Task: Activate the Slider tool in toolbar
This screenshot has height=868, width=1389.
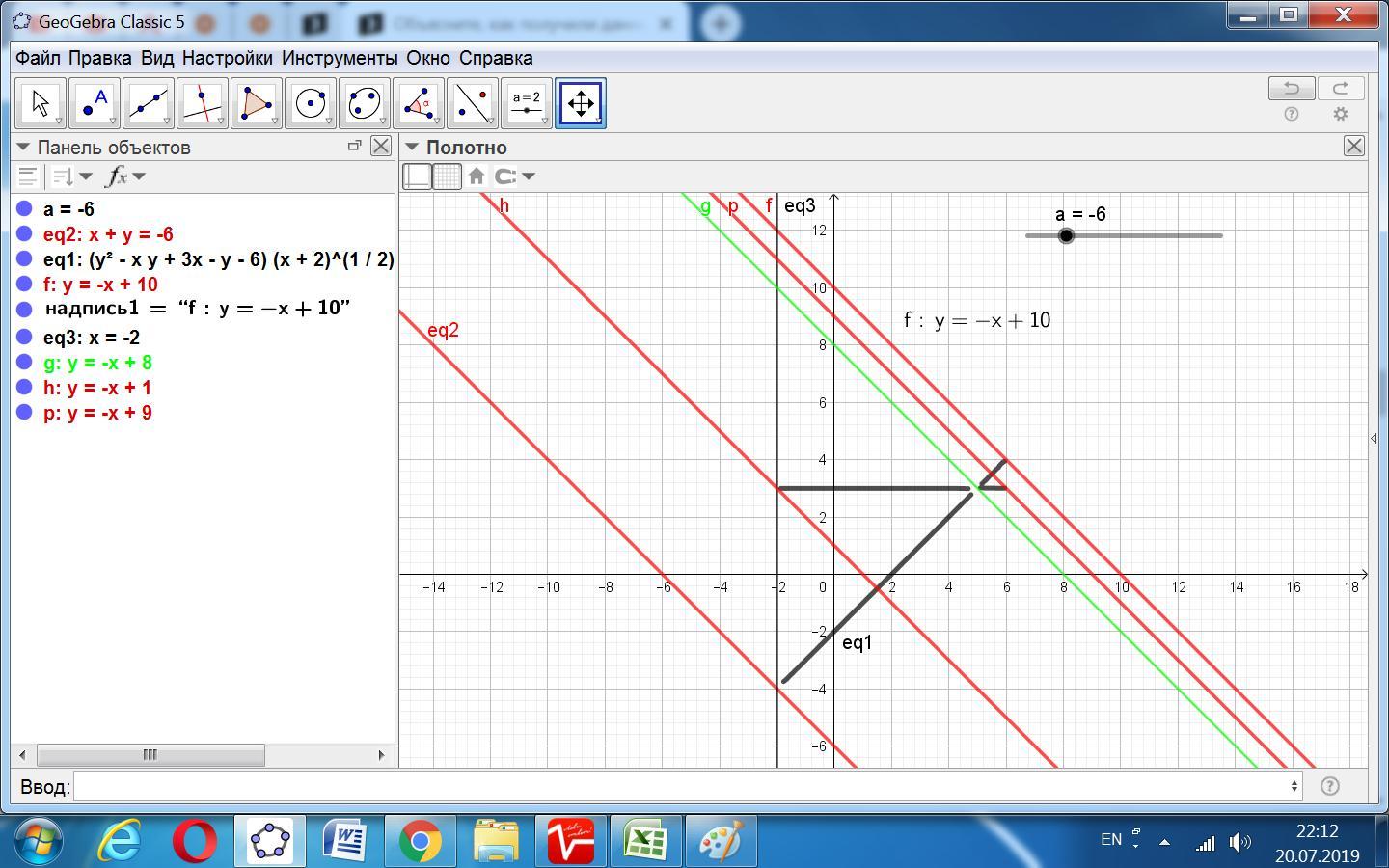Action: click(527, 103)
